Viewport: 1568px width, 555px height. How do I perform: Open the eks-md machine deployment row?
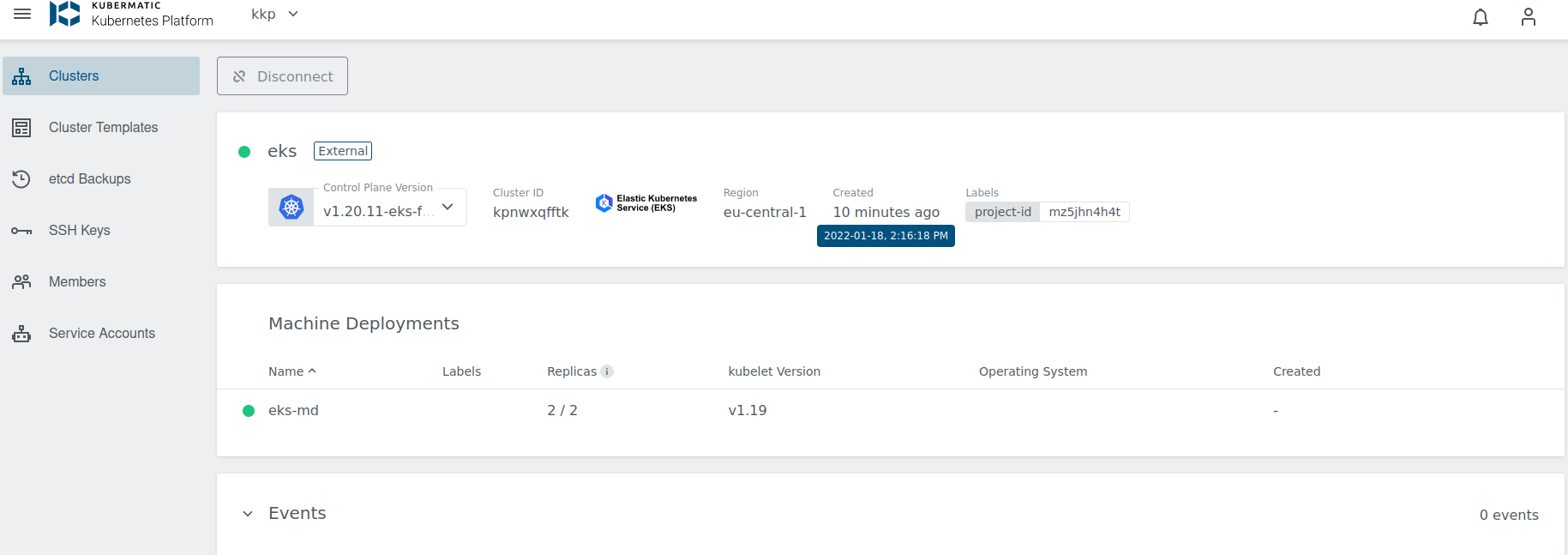coord(293,411)
